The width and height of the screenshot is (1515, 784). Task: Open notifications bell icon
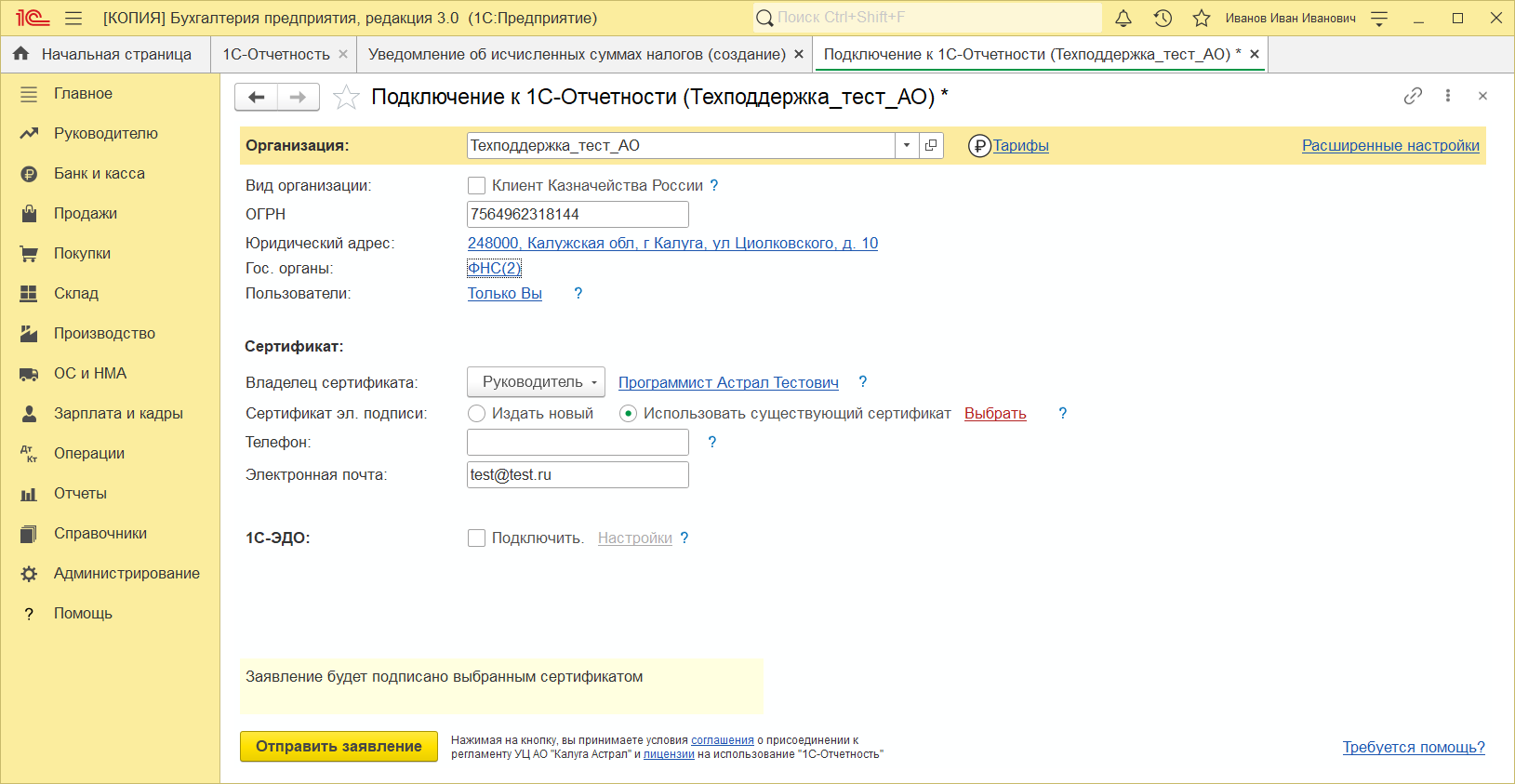1123,18
